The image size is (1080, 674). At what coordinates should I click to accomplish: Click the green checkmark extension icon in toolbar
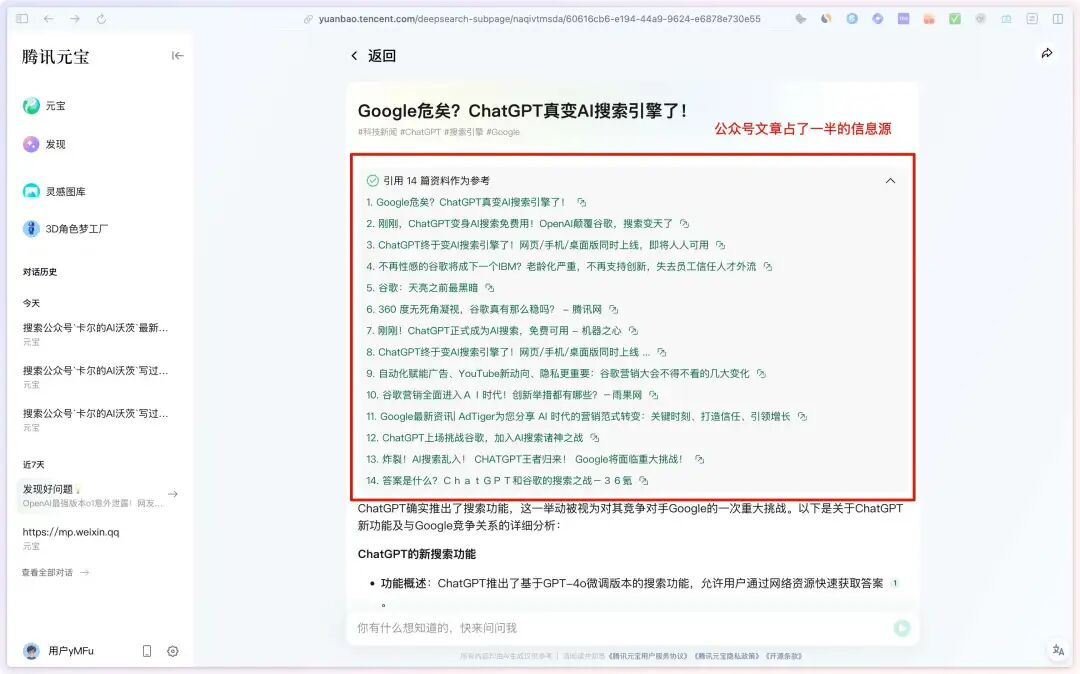955,19
